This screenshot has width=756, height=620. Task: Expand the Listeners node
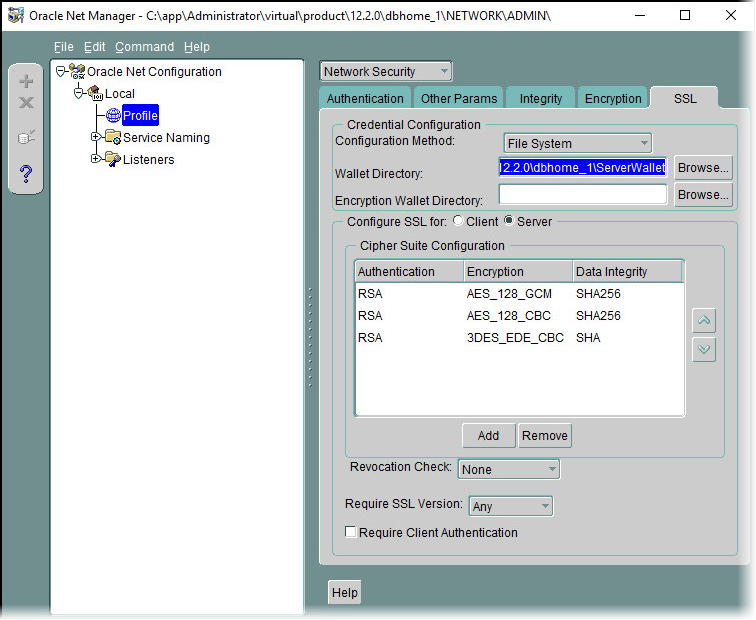95,158
